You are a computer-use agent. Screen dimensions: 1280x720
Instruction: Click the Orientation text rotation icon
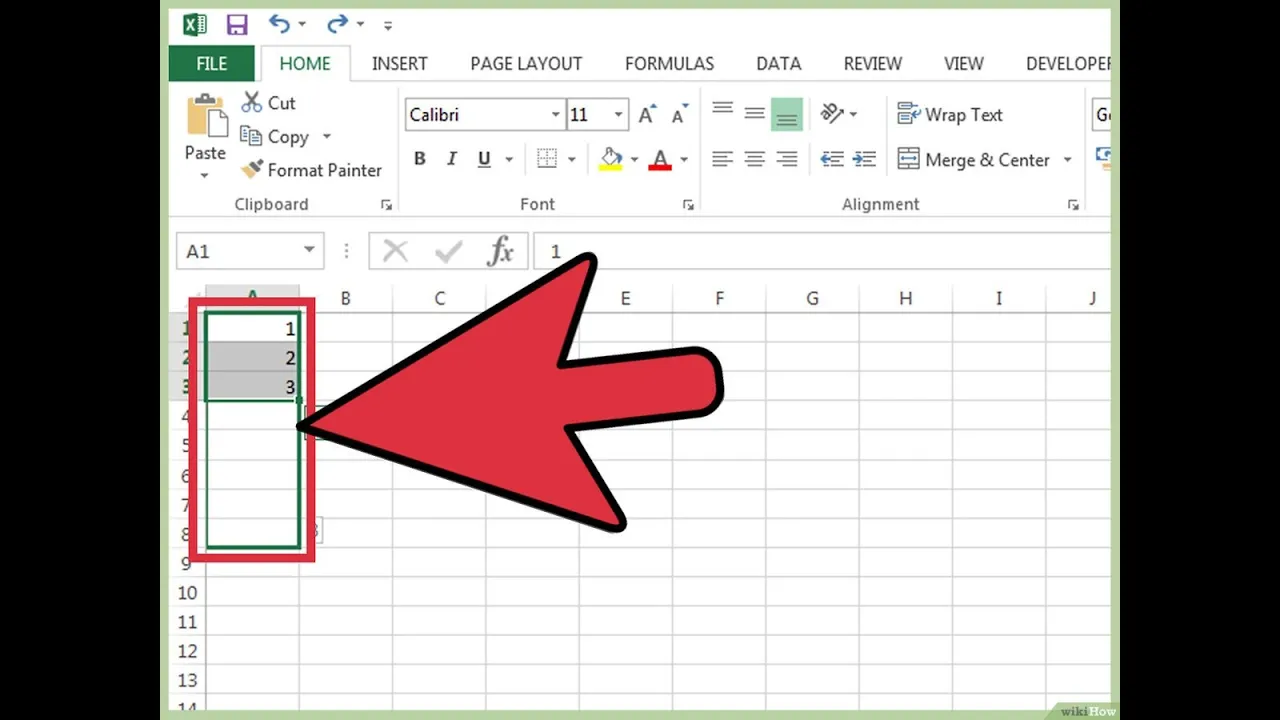click(833, 114)
